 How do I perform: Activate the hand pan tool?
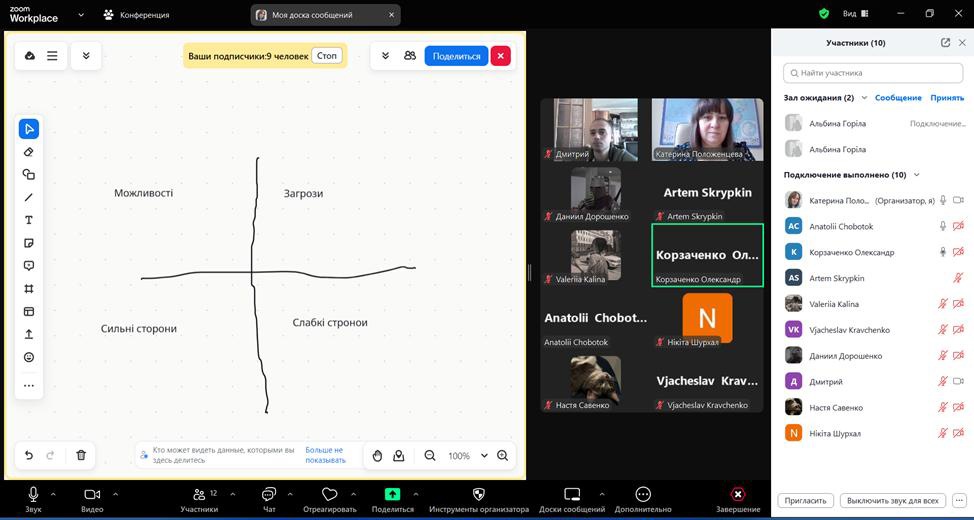(x=377, y=455)
